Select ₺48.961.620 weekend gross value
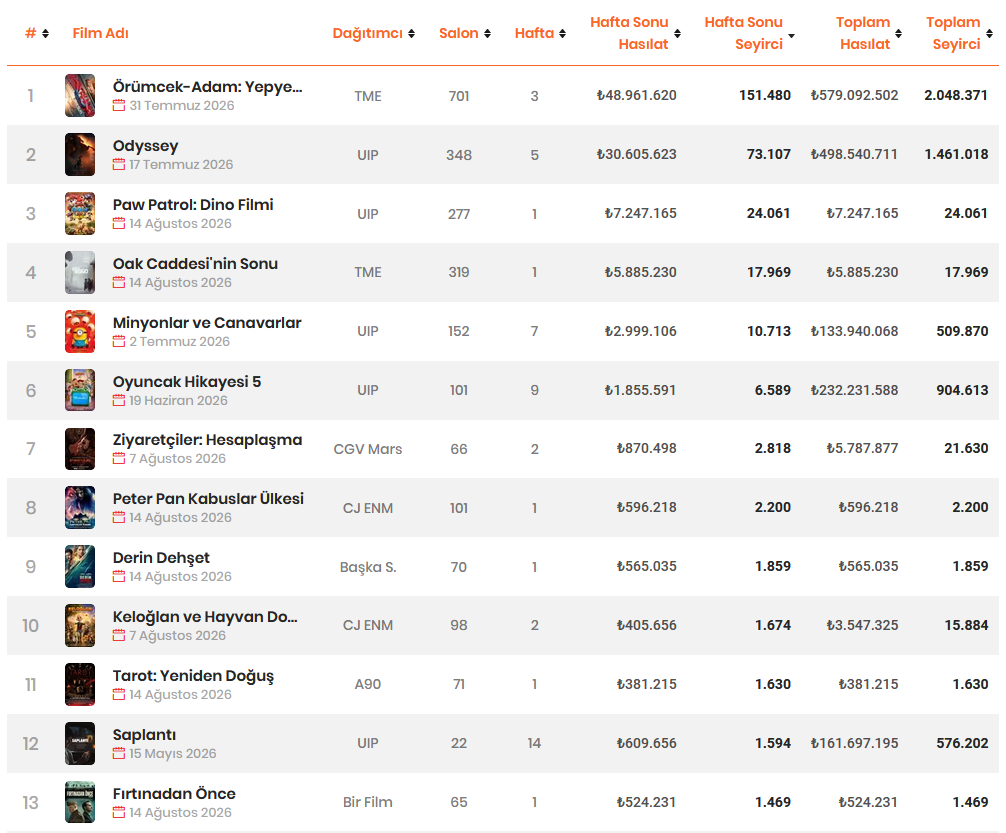This screenshot has height=833, width=1006. (x=636, y=96)
